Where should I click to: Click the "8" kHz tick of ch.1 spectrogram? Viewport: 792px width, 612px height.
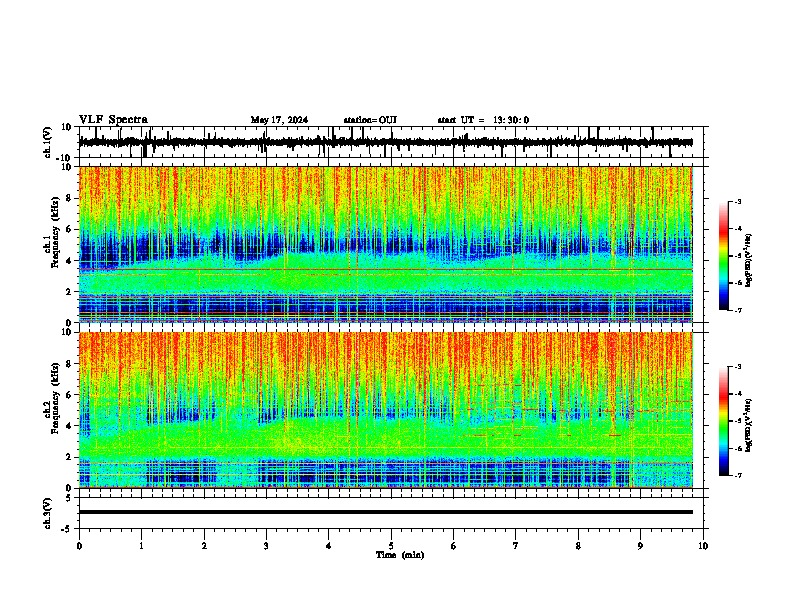[x=70, y=198]
